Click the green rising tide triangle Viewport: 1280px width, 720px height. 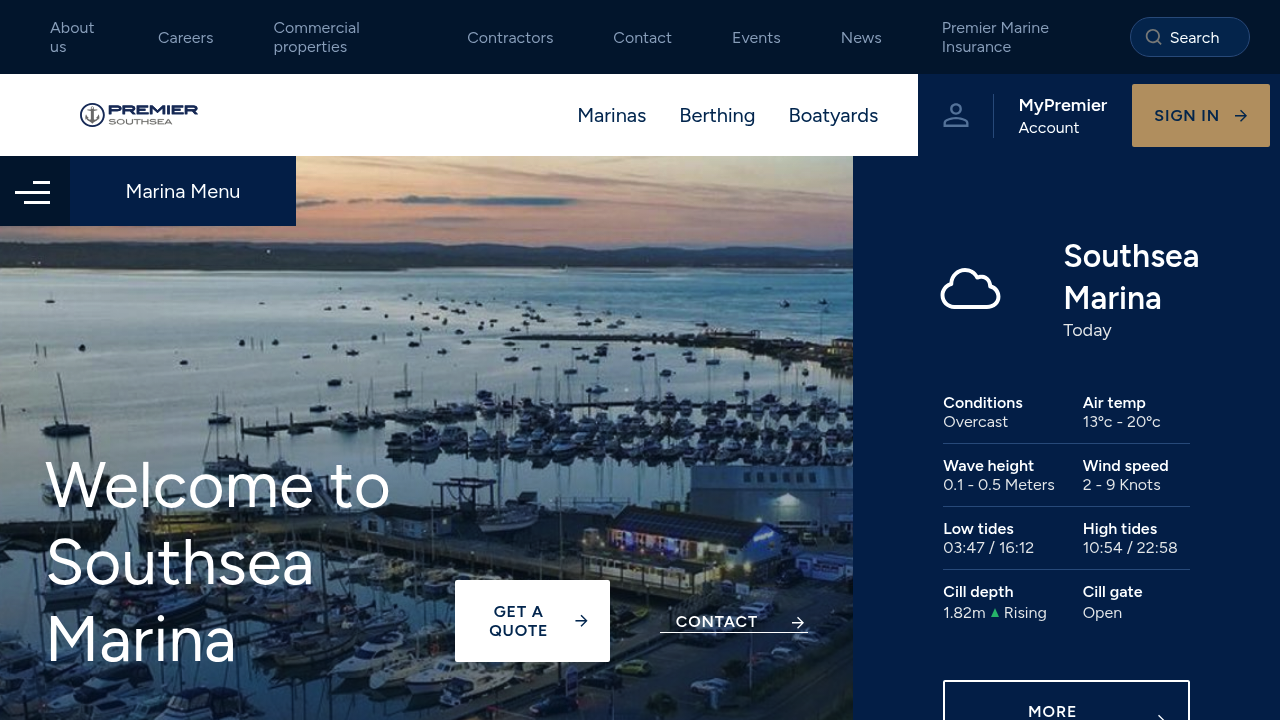[x=995, y=613]
